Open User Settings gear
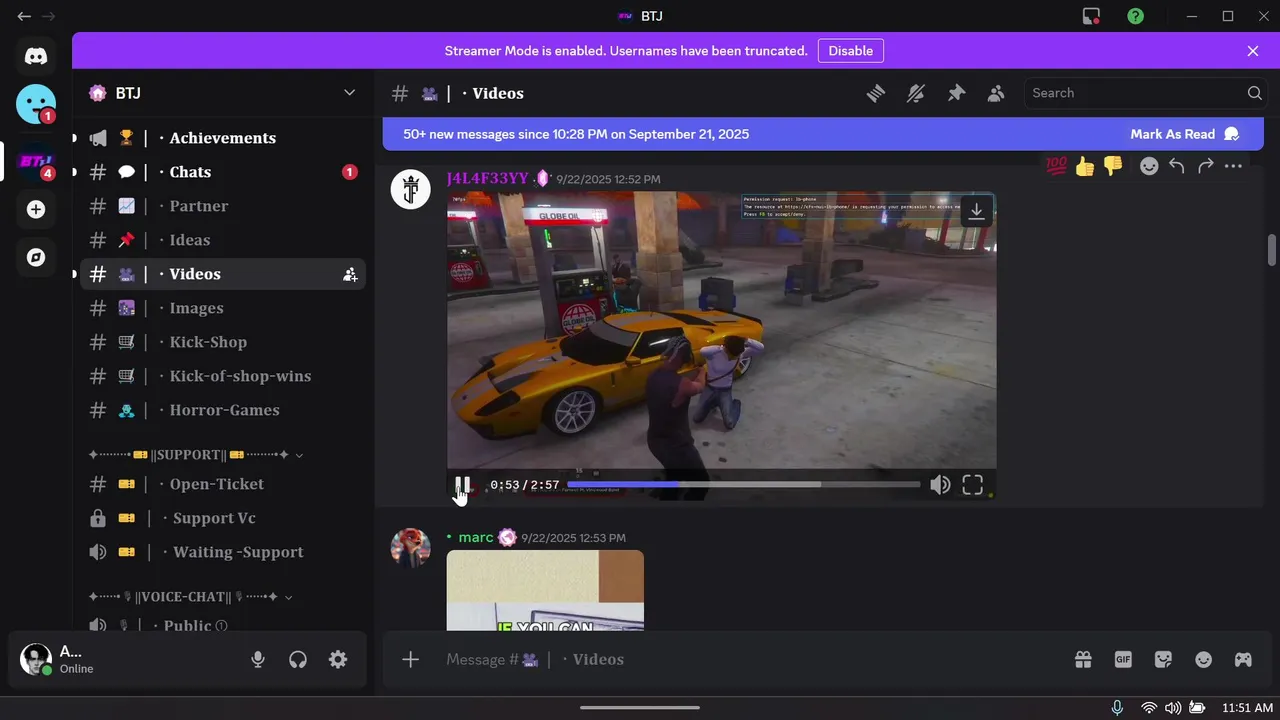The width and height of the screenshot is (1280, 720). pos(338,660)
